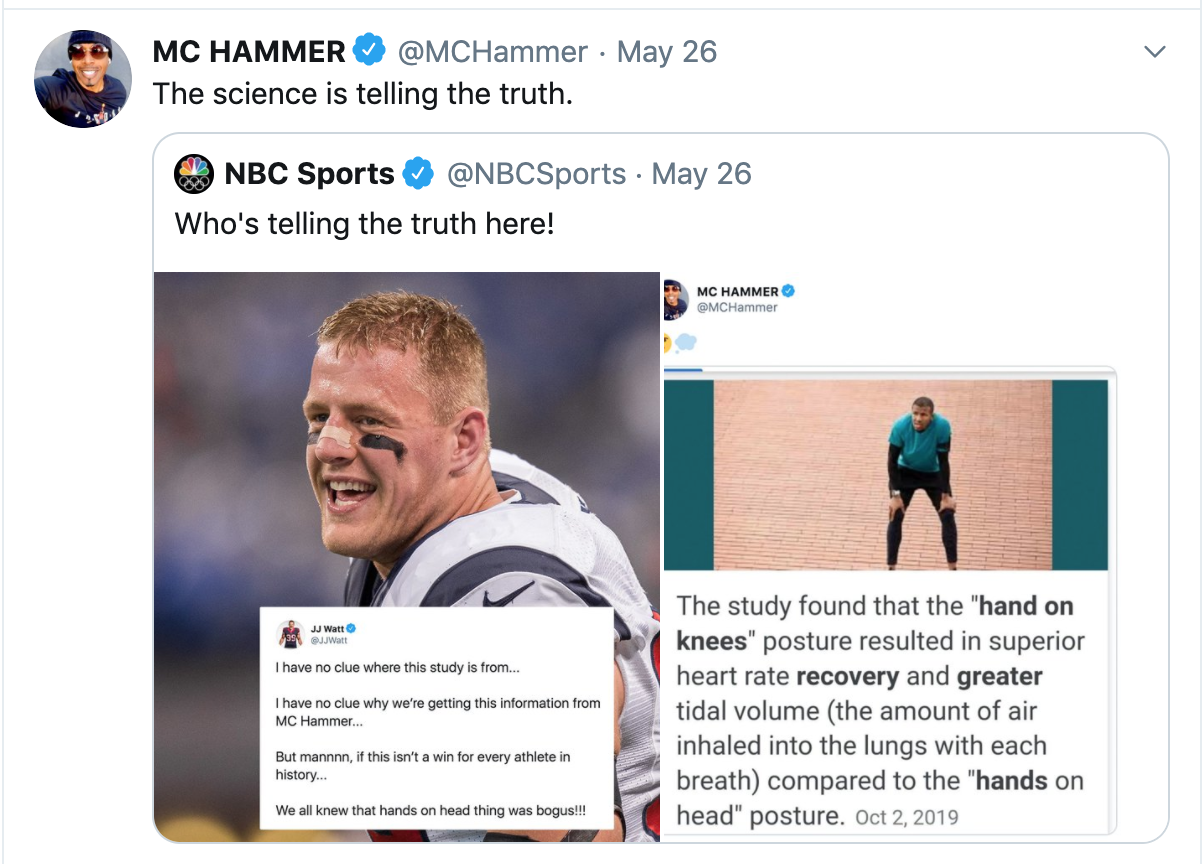Click the @NBCSports handle in quoted tweet

536,174
